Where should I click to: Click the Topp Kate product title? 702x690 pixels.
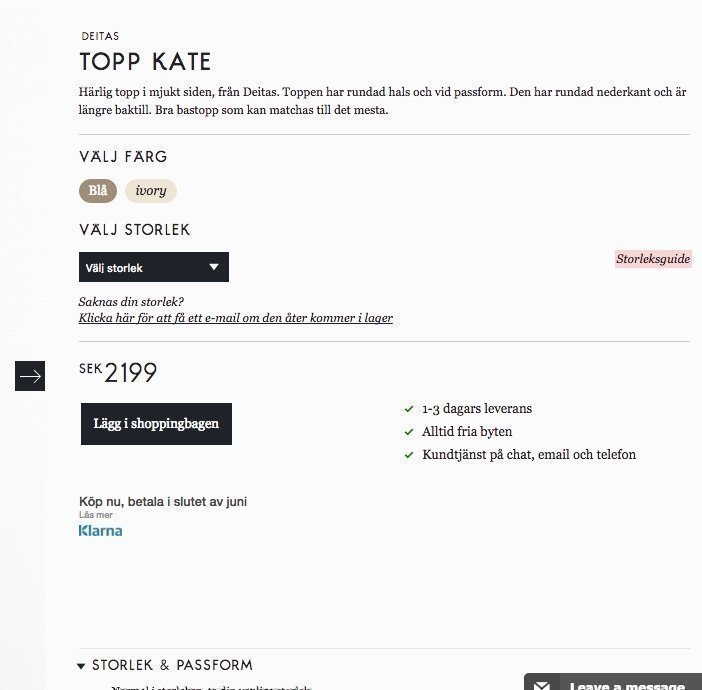click(x=145, y=62)
